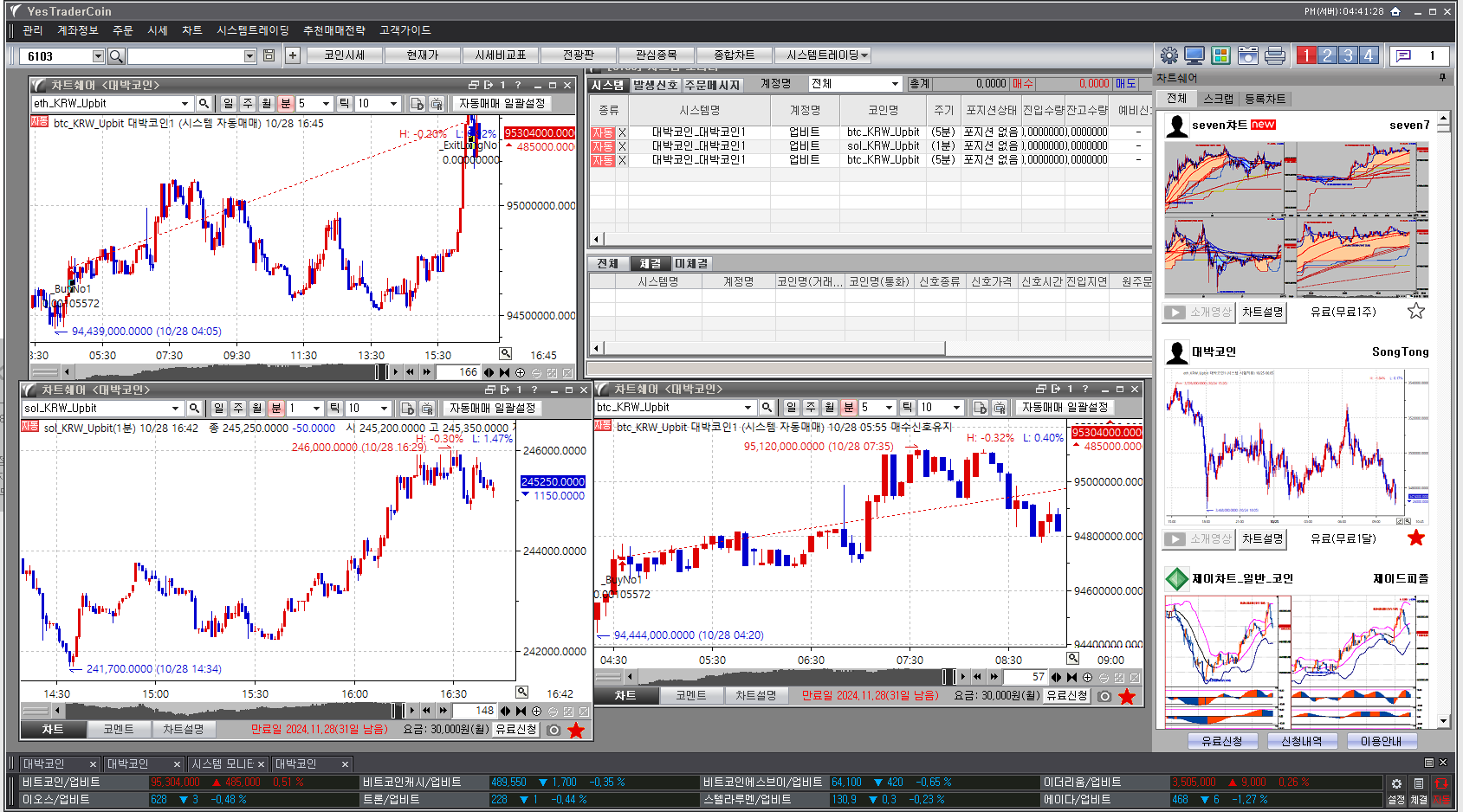Viewport: 1463px width, 812px height.
Task: Click the 코인시세 toolbar button
Action: (x=344, y=55)
